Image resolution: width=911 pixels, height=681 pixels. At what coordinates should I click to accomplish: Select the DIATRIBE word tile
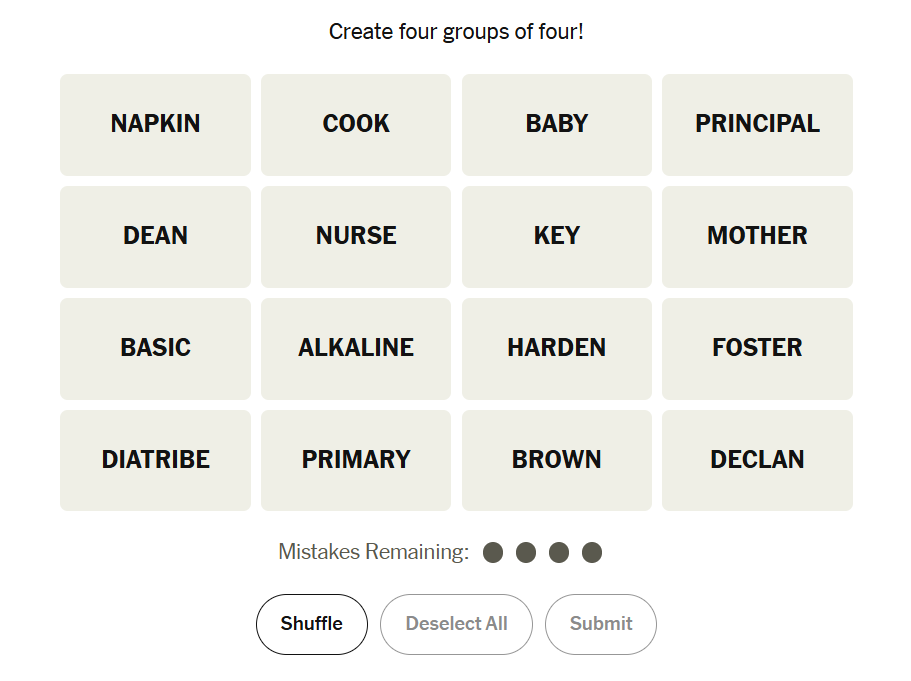(155, 460)
